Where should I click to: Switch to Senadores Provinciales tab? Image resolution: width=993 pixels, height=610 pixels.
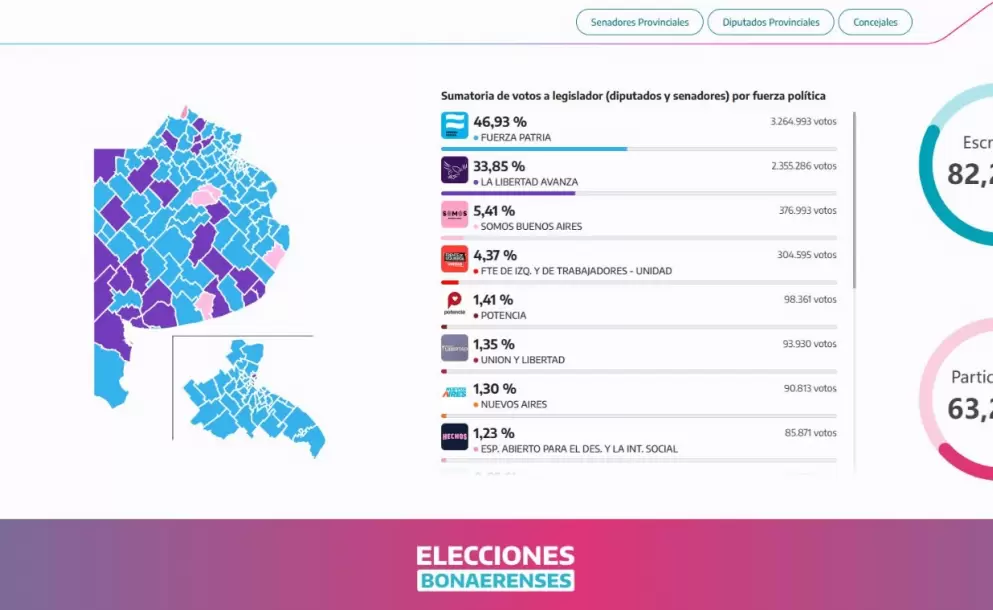coord(640,22)
